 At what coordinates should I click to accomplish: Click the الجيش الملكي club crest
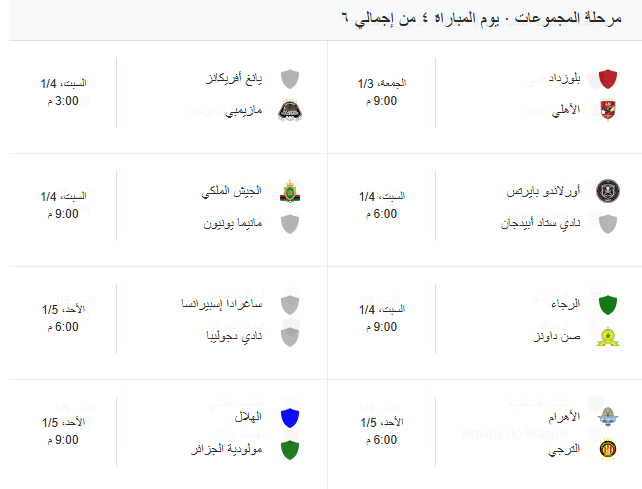coord(290,191)
